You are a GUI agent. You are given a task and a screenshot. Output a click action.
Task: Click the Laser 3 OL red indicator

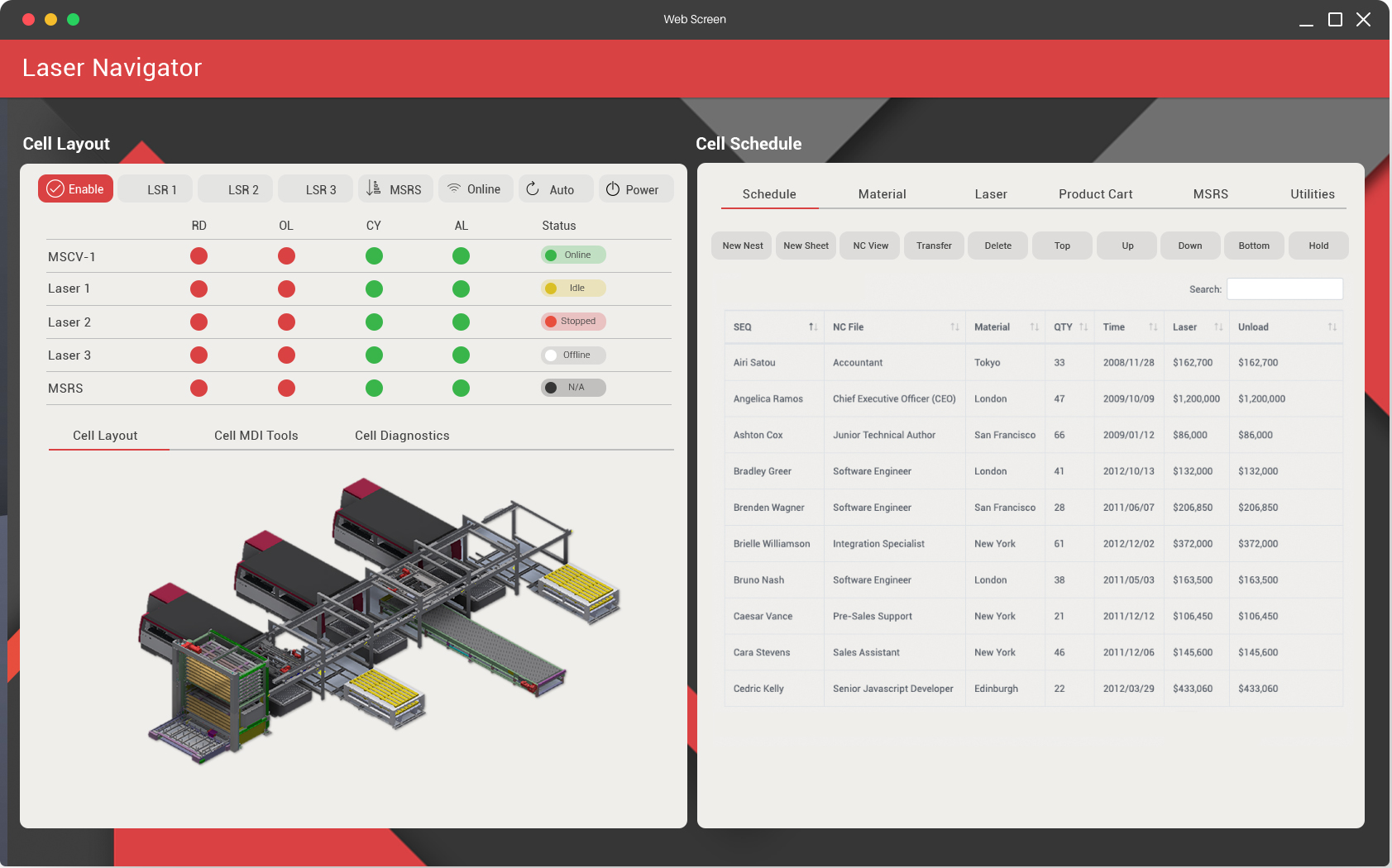pos(286,355)
